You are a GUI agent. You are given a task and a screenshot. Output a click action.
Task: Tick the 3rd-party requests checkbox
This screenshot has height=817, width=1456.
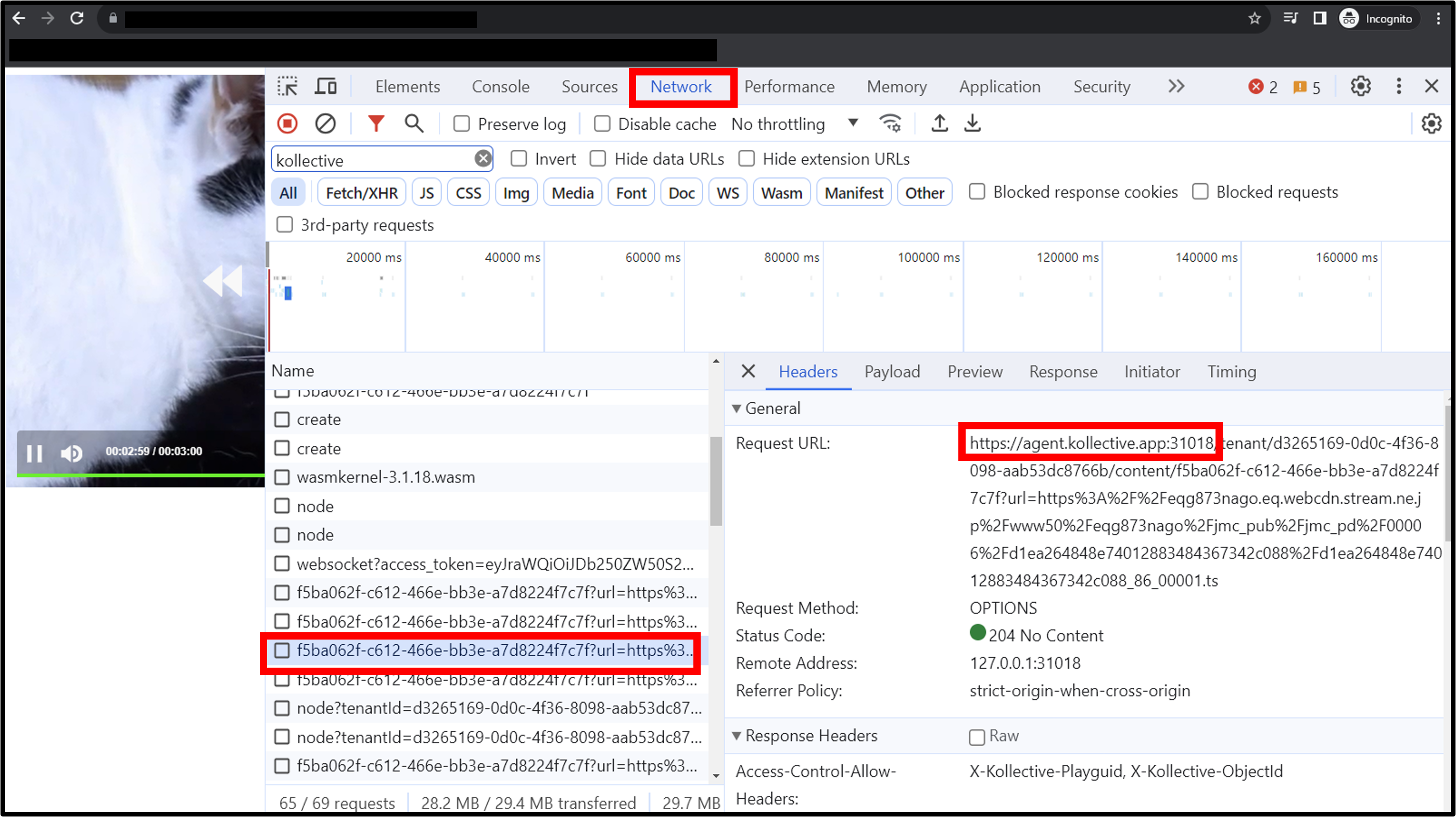(284, 225)
